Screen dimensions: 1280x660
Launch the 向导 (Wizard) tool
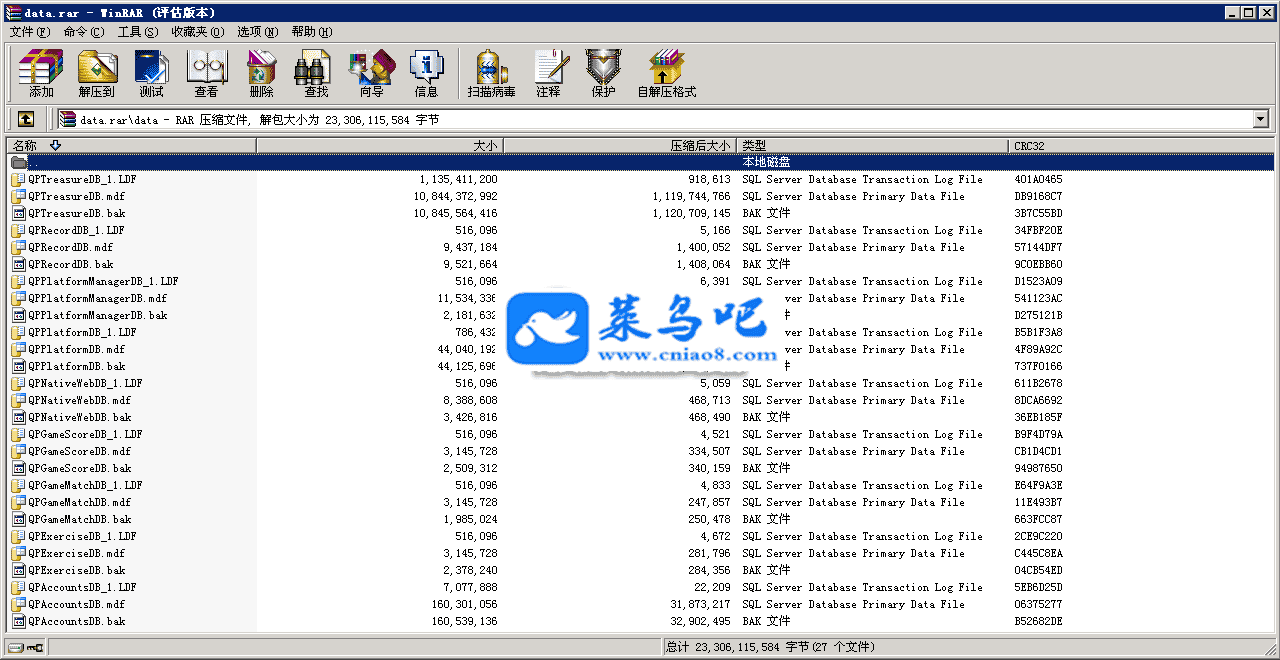371,74
